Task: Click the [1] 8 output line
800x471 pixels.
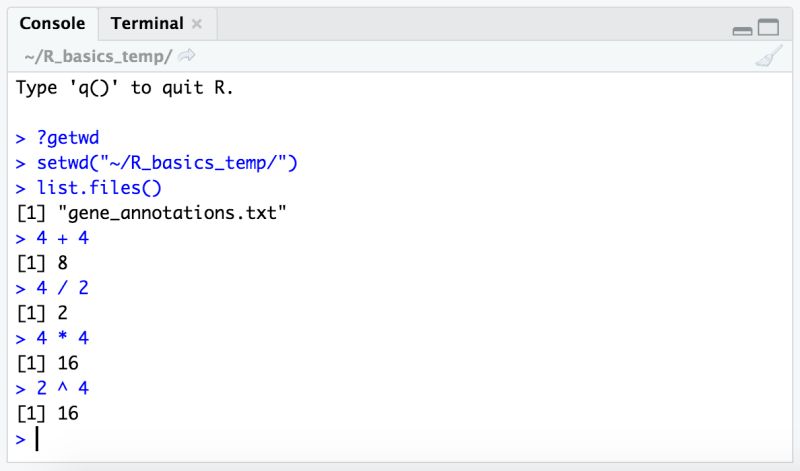Action: (x=42, y=263)
